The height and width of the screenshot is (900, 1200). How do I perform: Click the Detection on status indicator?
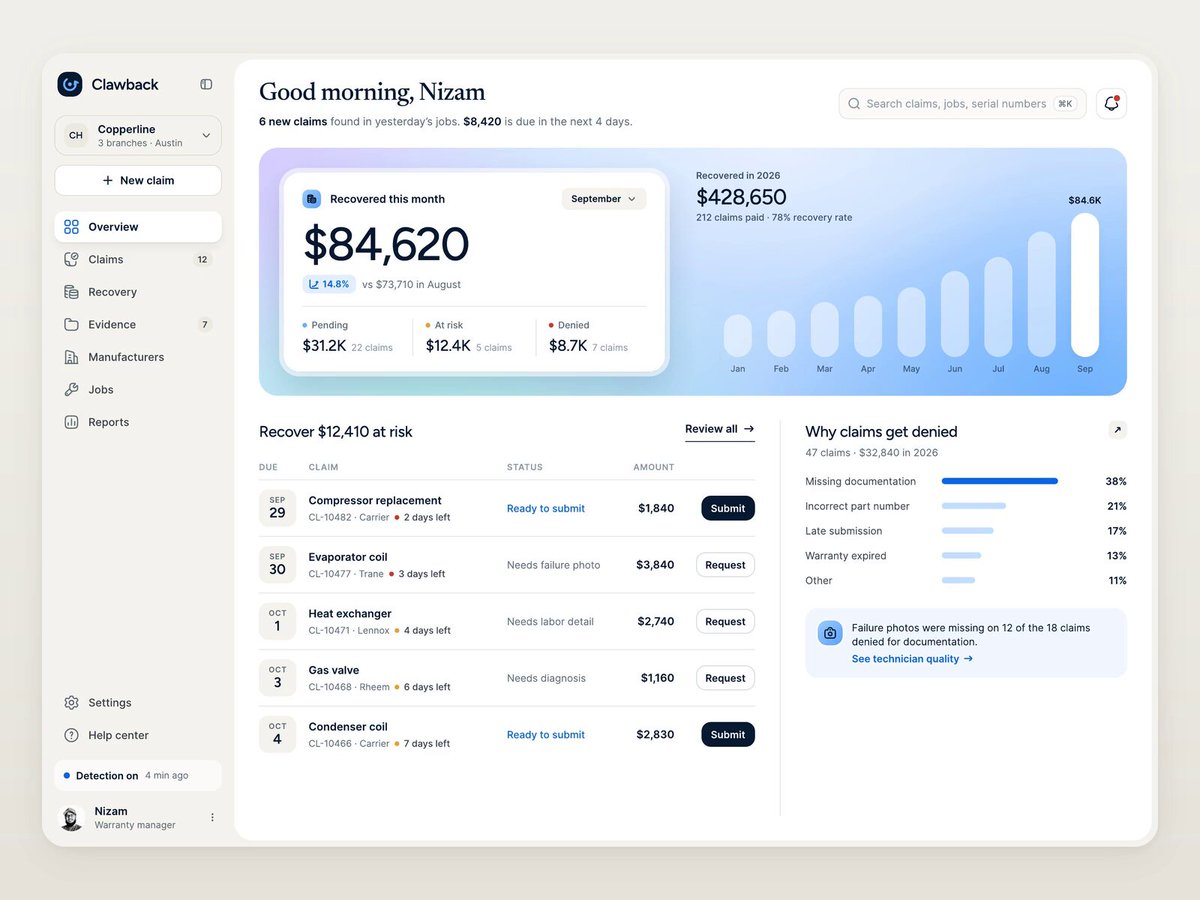pos(138,775)
